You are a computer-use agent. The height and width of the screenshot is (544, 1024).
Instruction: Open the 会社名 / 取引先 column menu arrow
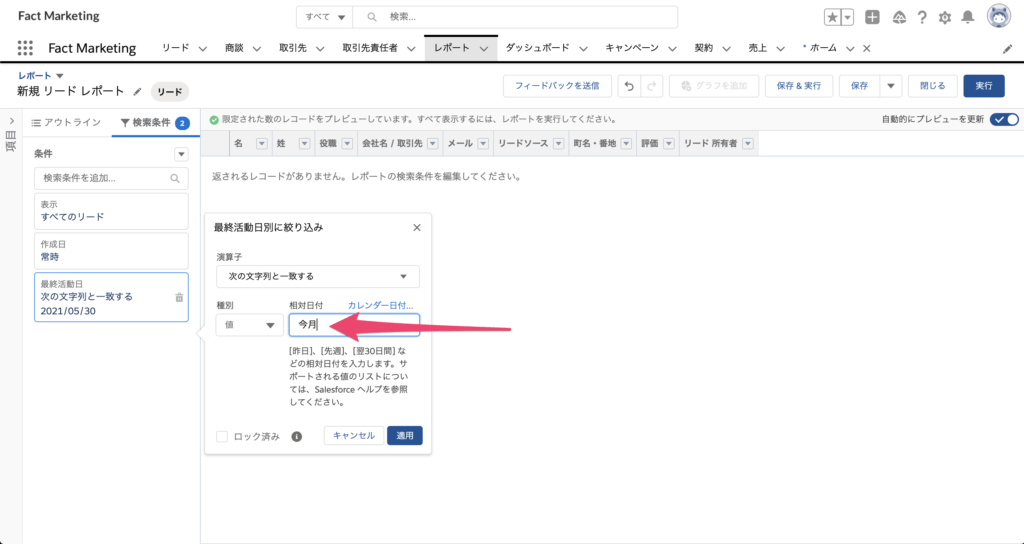click(x=432, y=144)
